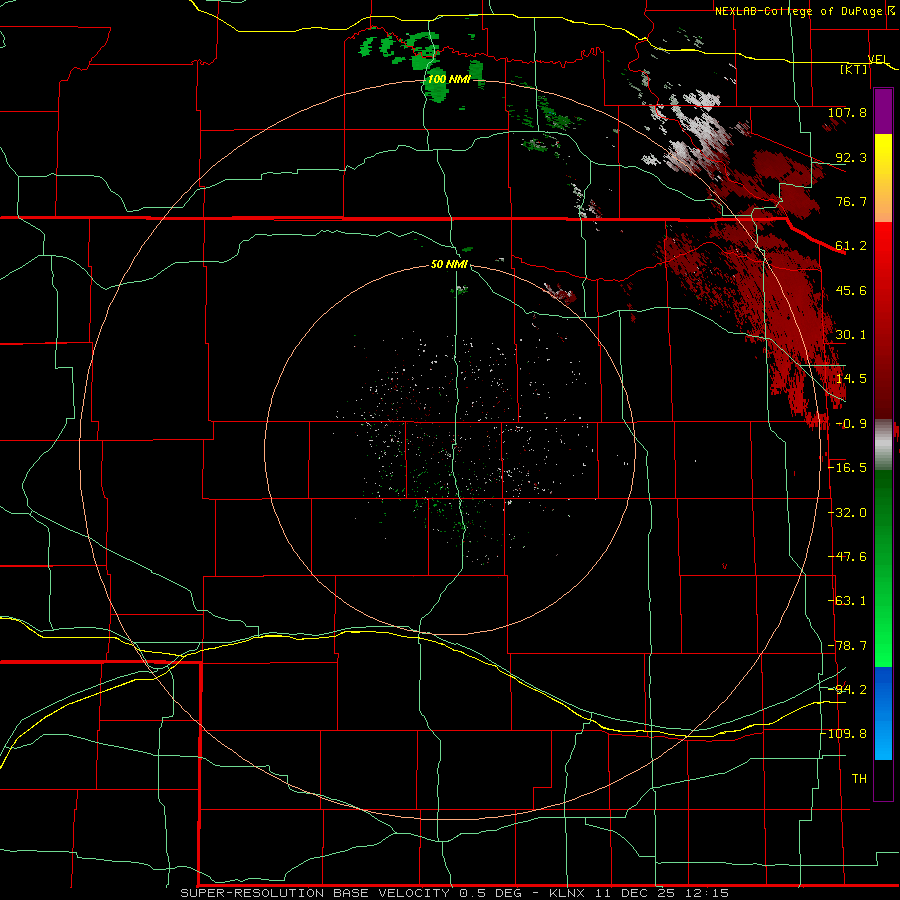This screenshot has height=900, width=900.
Task: Click the VEL product label
Action: pos(878,59)
